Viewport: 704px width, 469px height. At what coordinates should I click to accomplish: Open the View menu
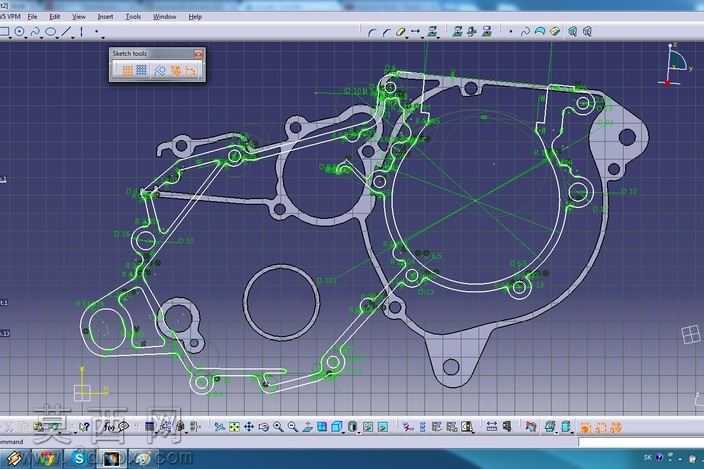[x=79, y=17]
